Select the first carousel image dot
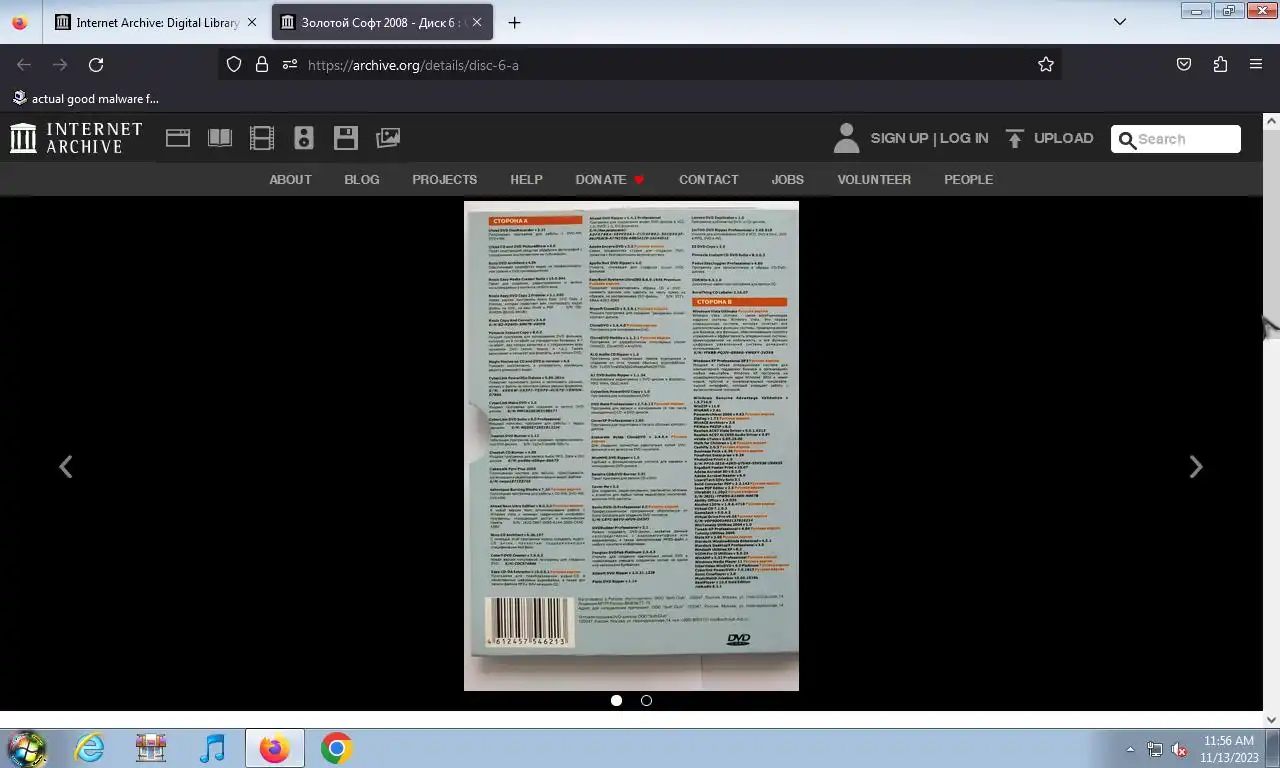Screen dimensions: 1280x768 point(616,700)
